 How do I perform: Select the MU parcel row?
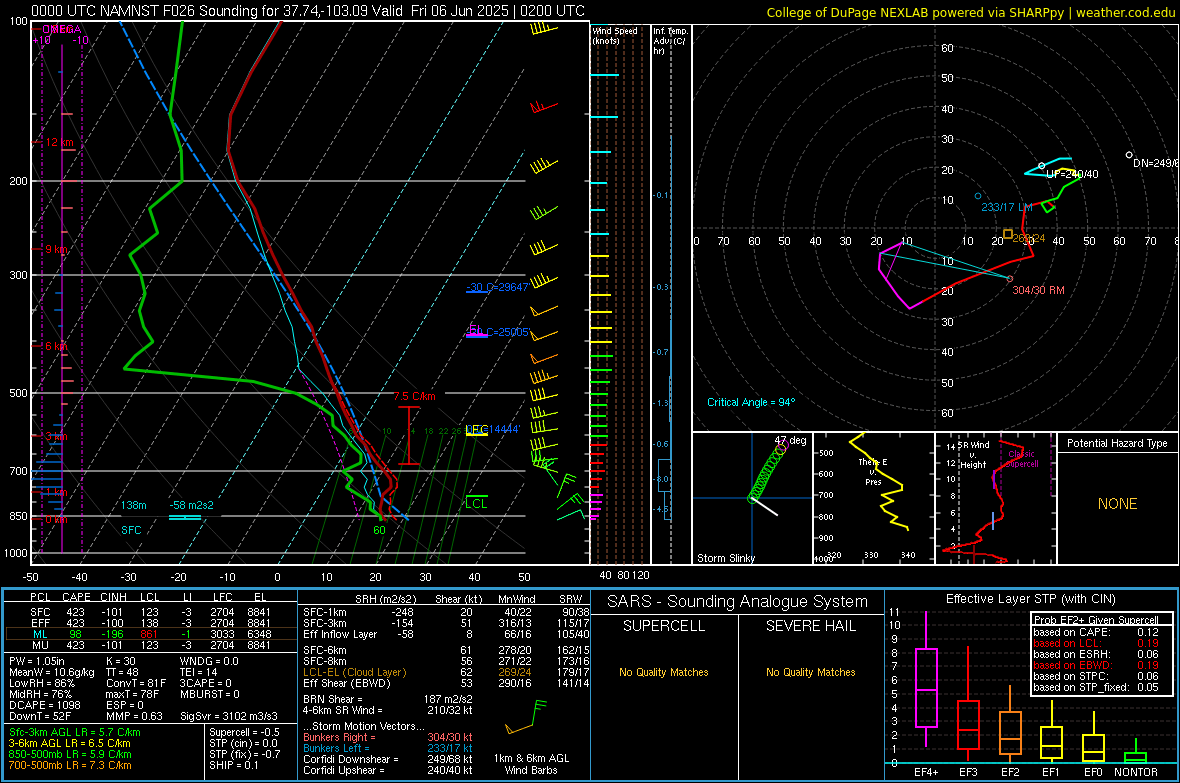151,644
